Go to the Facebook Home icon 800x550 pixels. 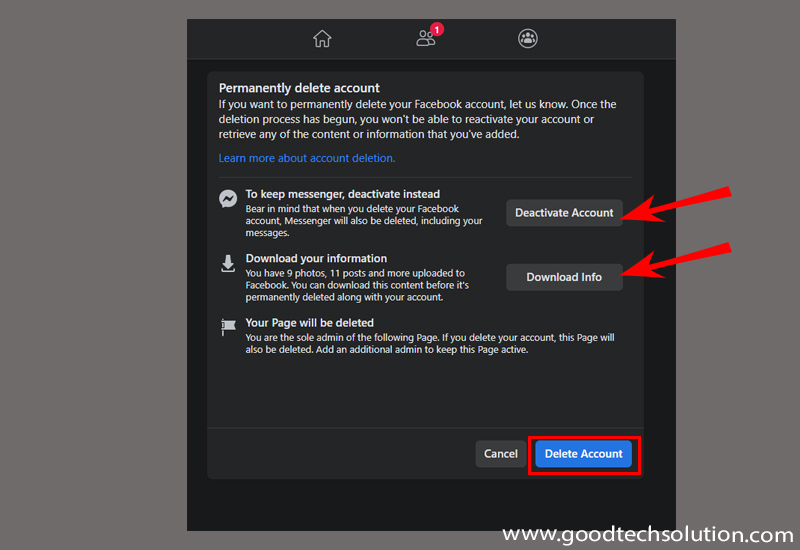322,38
